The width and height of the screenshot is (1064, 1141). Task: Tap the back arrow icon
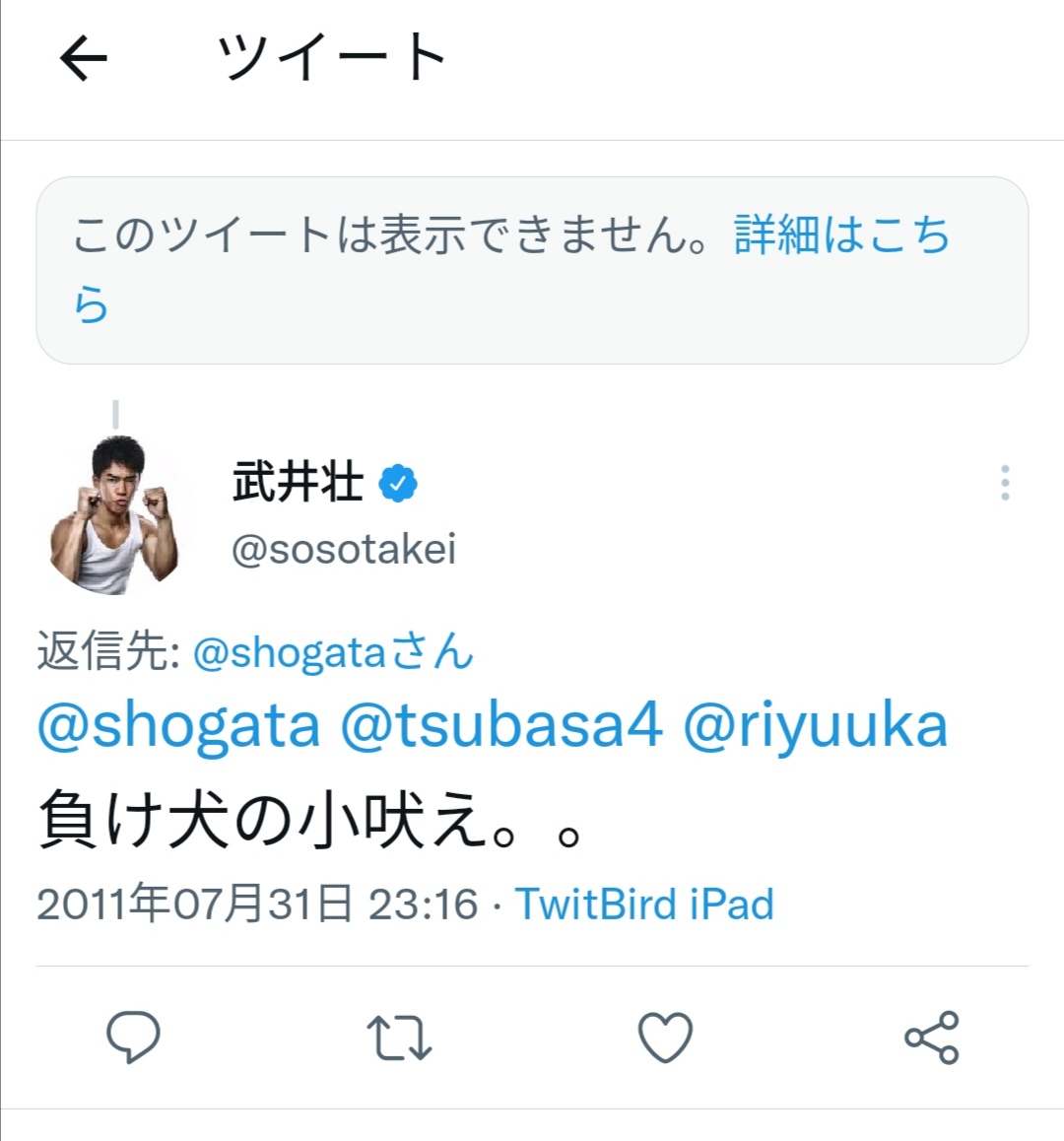[x=84, y=58]
